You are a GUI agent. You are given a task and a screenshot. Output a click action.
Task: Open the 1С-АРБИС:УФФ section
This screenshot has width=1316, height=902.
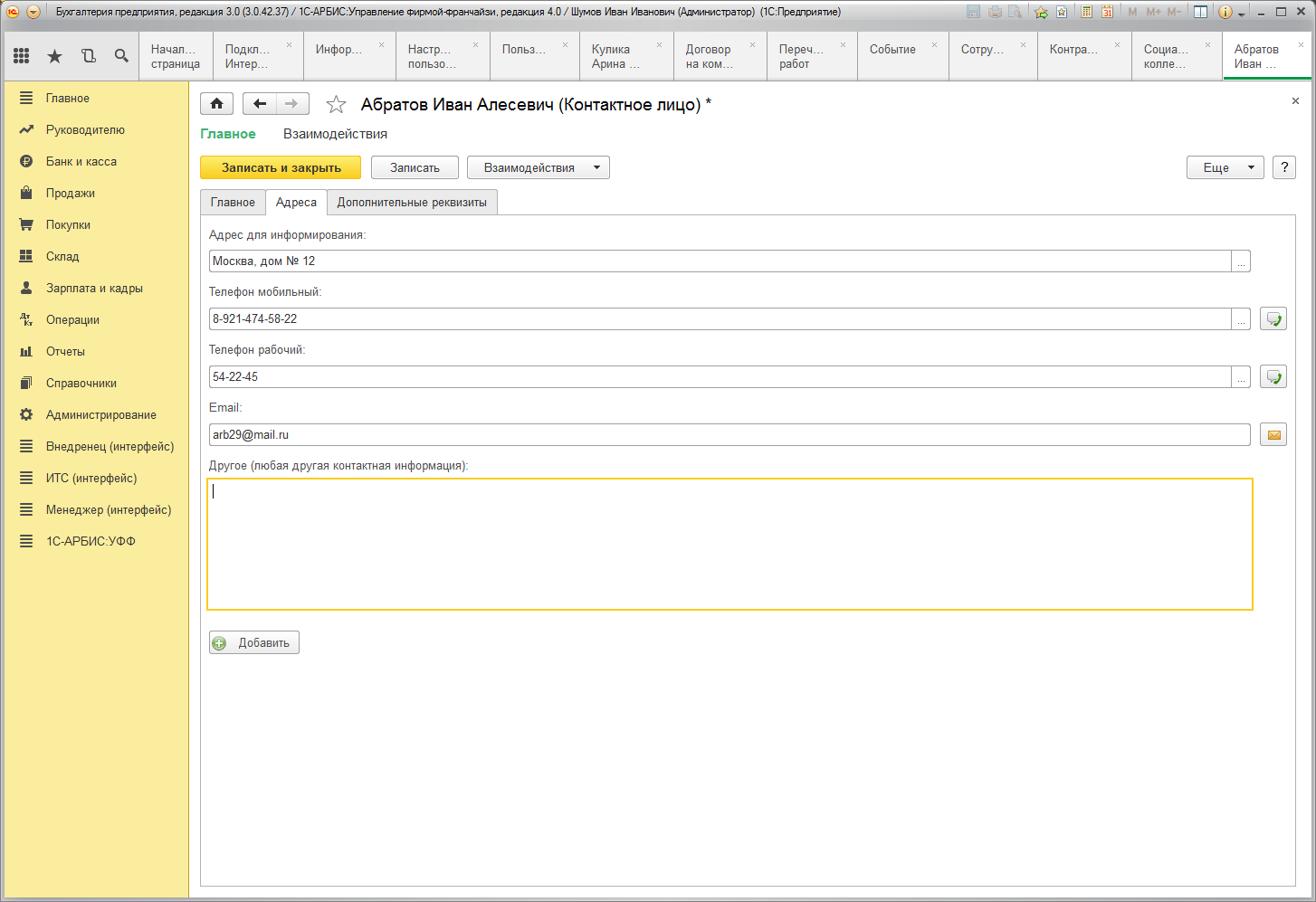point(97,541)
